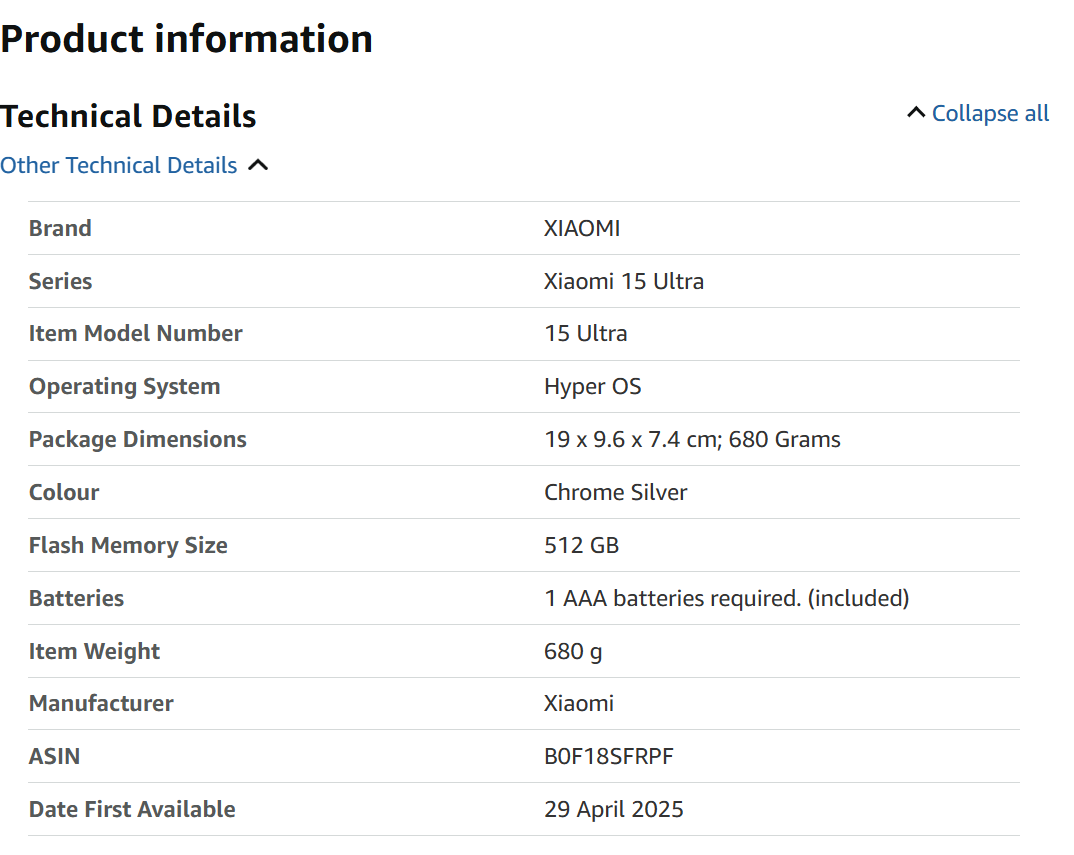The height and width of the screenshot is (855, 1074).
Task: Click the 'Item Model Number' label
Action: click(135, 334)
